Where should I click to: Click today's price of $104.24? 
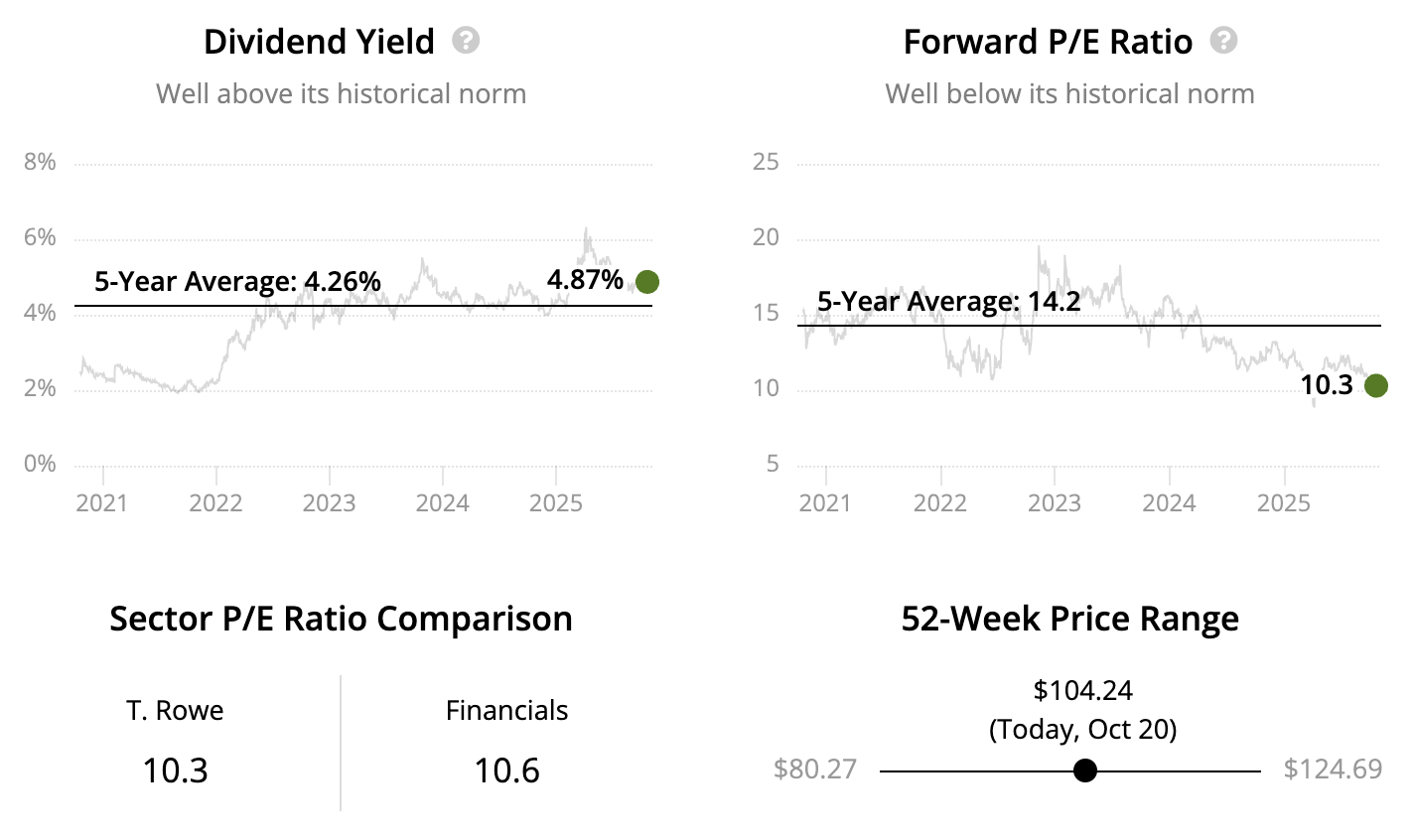(1082, 690)
